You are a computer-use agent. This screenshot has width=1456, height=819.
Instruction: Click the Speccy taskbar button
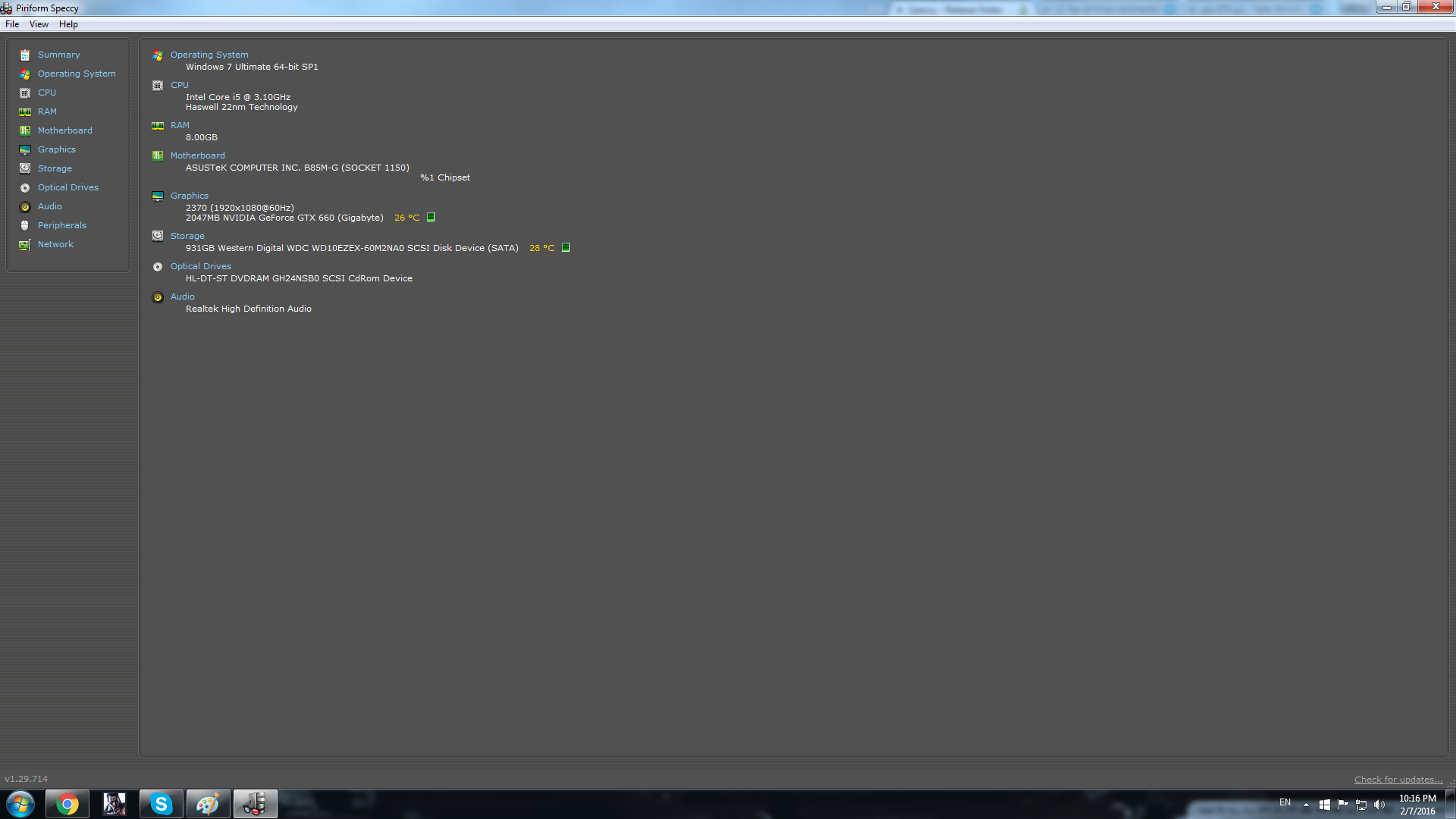click(256, 804)
